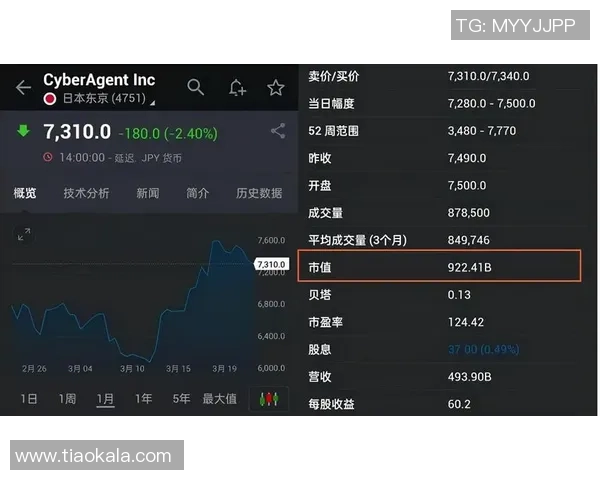Screen dimensions: 600x480
Task: Expand the chart to fullscreen
Action: point(24,234)
